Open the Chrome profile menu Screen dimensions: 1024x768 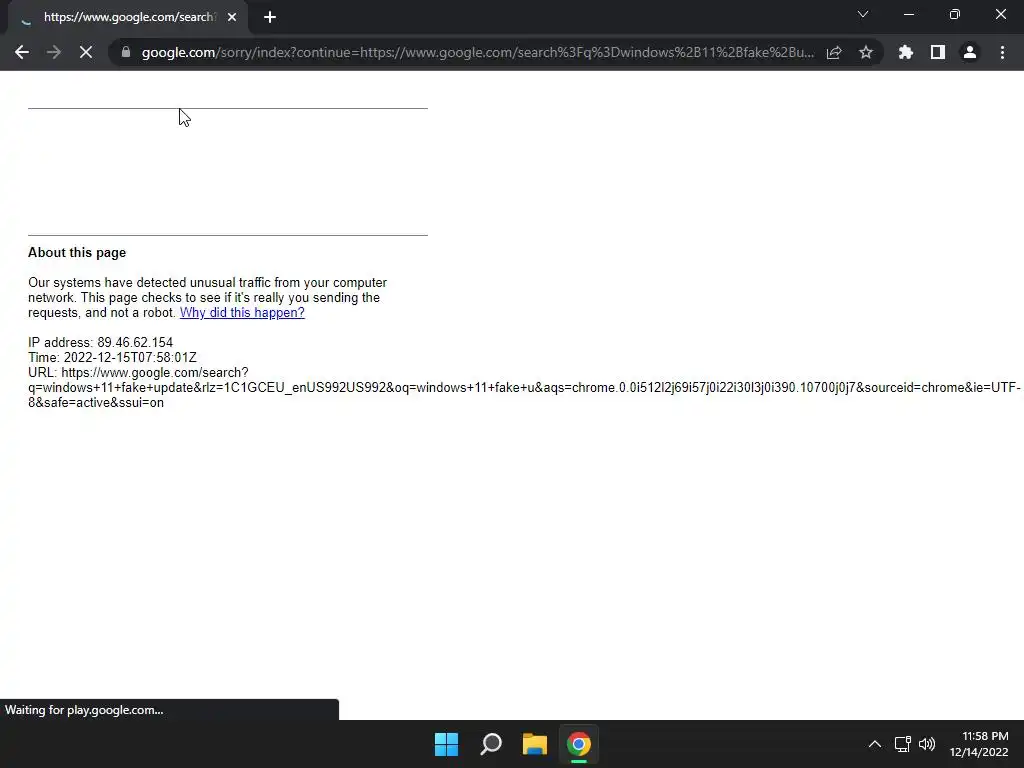click(x=970, y=52)
